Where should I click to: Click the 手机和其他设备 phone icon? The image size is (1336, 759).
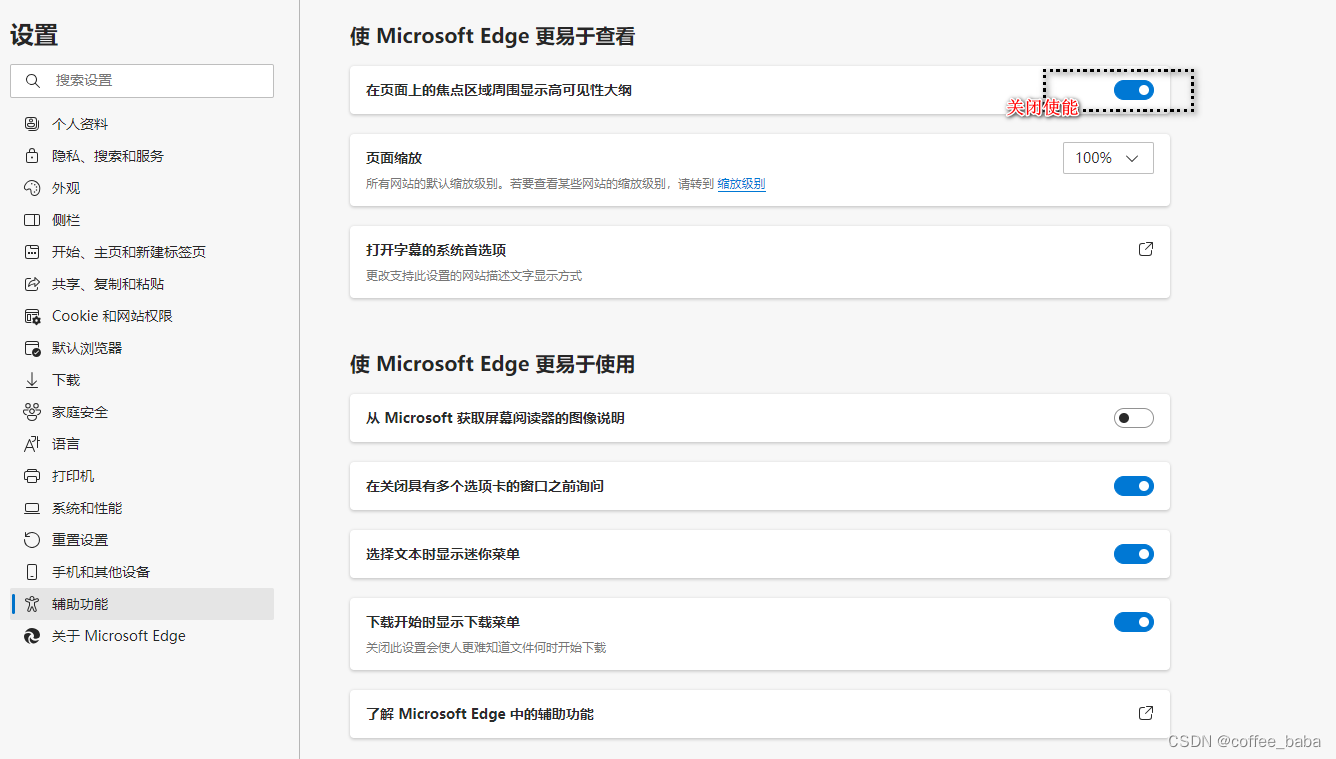click(32, 572)
